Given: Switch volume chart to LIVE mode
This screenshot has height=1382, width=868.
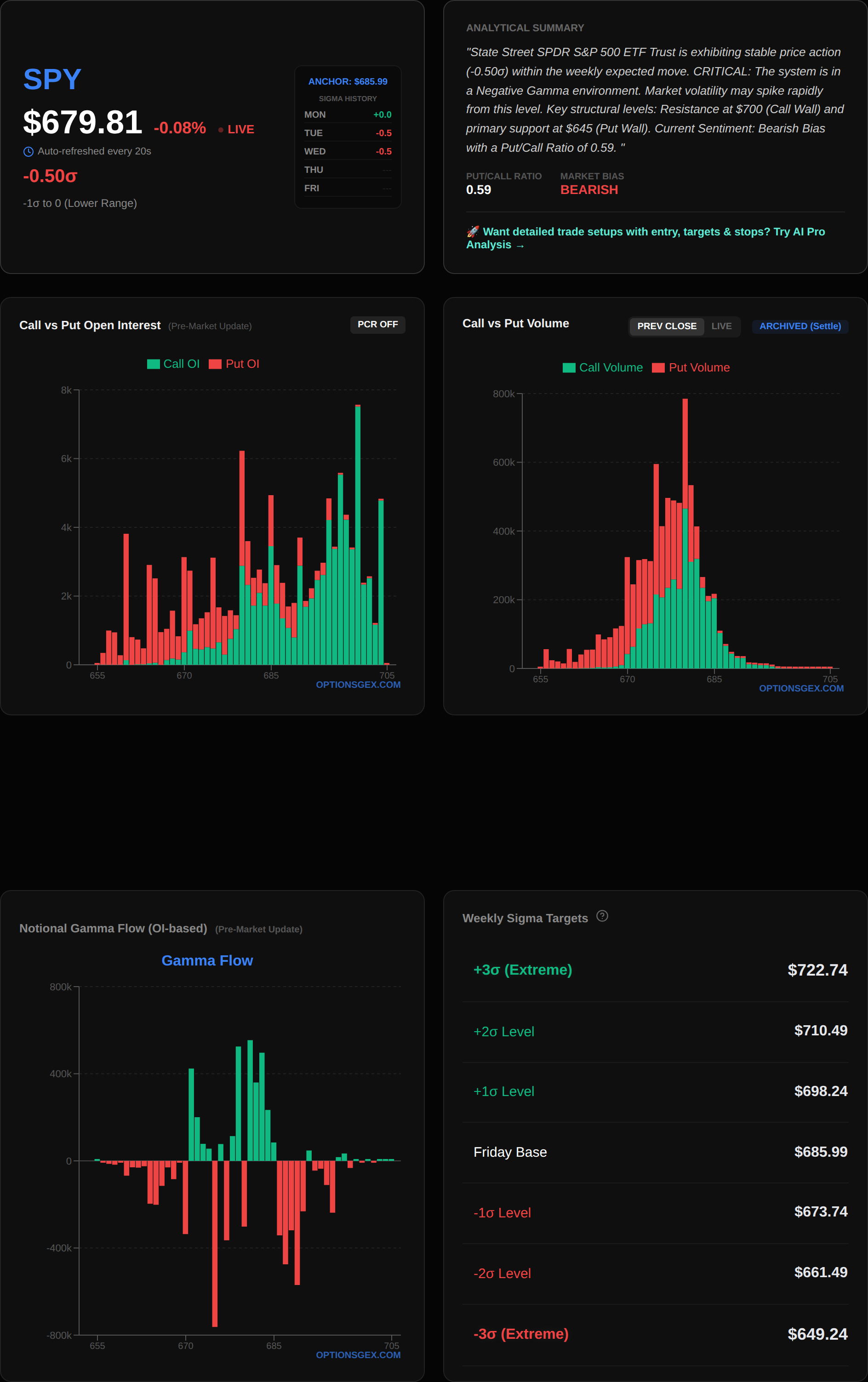Looking at the screenshot, I should coord(721,326).
